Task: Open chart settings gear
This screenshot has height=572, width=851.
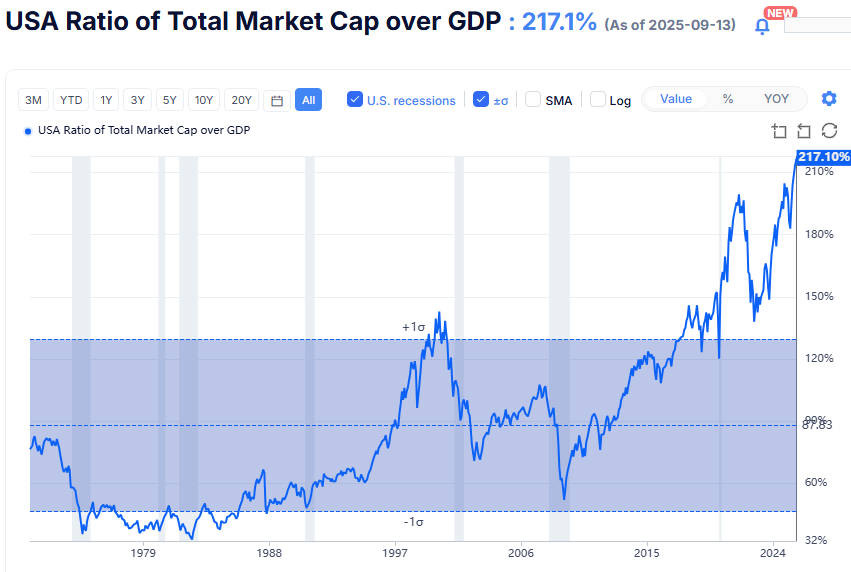Action: (x=828, y=99)
